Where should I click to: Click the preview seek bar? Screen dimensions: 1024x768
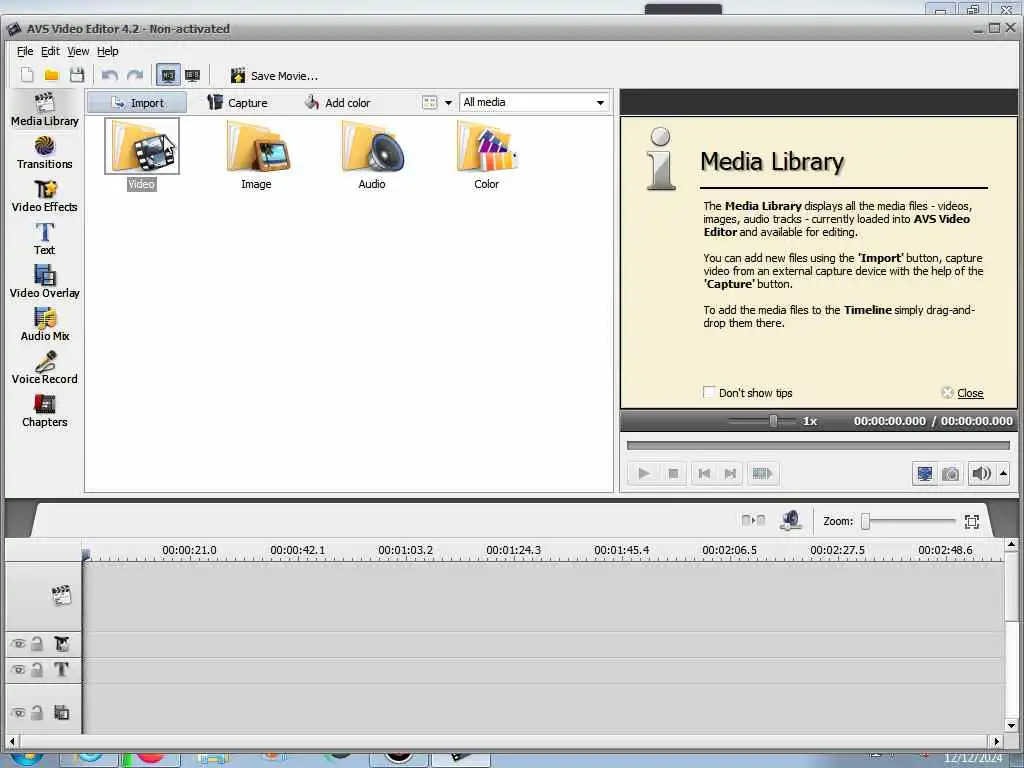point(818,445)
